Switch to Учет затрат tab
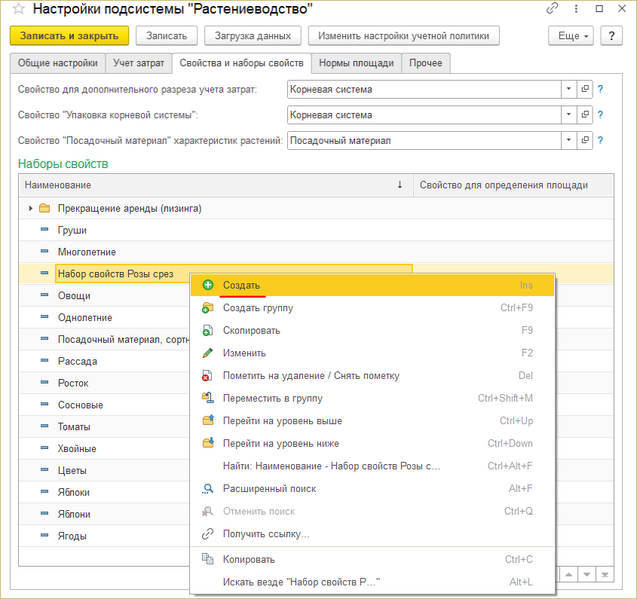Screen dimensions: 637x599 tap(139, 63)
